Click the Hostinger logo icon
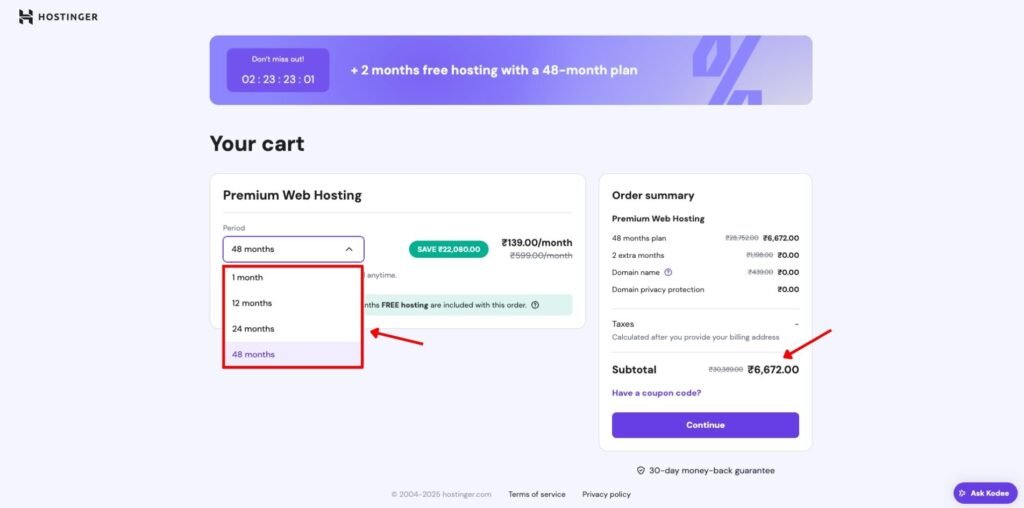Image resolution: width=1024 pixels, height=508 pixels. (x=25, y=17)
